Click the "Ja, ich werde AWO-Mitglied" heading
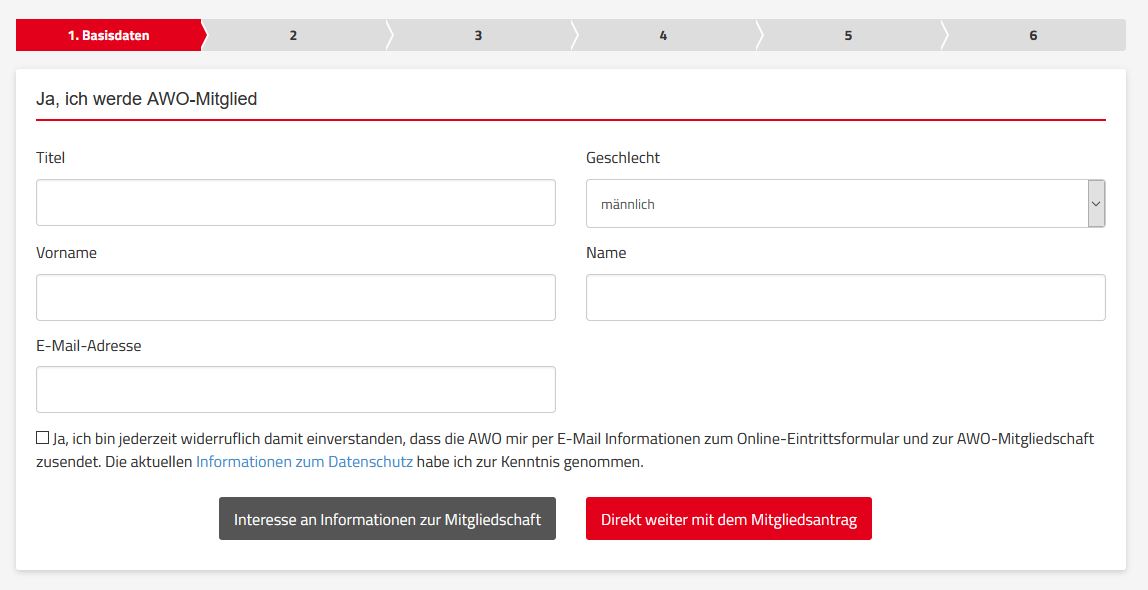Screen dimensions: 1148x590 (146, 99)
